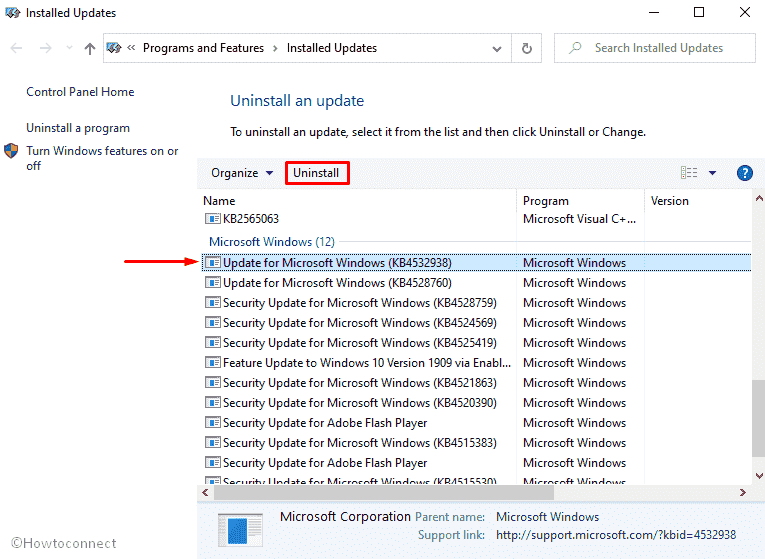Click the icon of the KB4520390 update
Screen dimensions: 765x559
212,403
